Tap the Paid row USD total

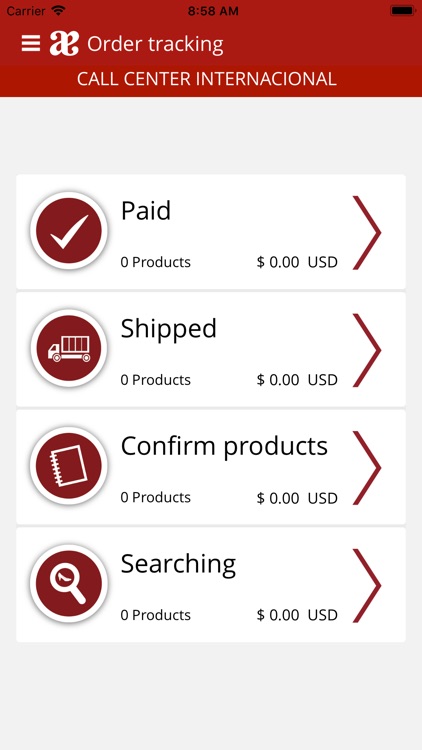click(x=297, y=262)
